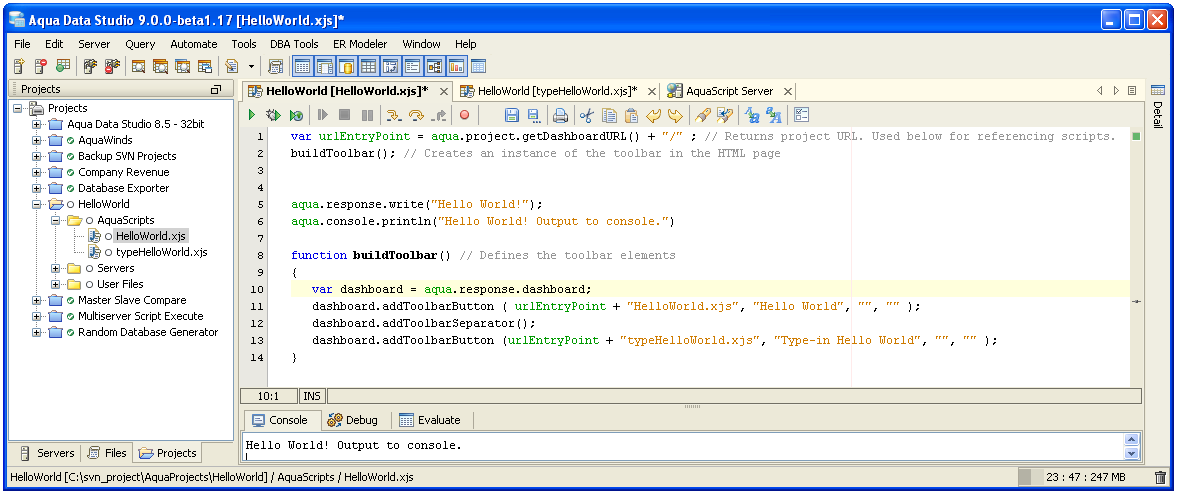Open the ER Modeler menu

362,44
